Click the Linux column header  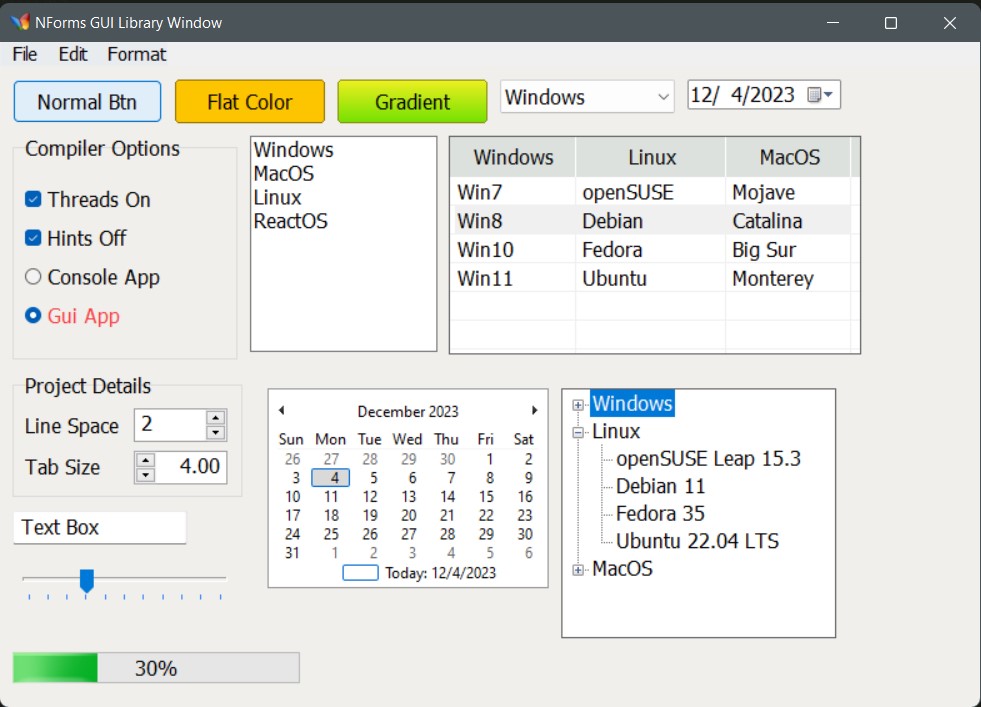pyautogui.click(x=651, y=157)
